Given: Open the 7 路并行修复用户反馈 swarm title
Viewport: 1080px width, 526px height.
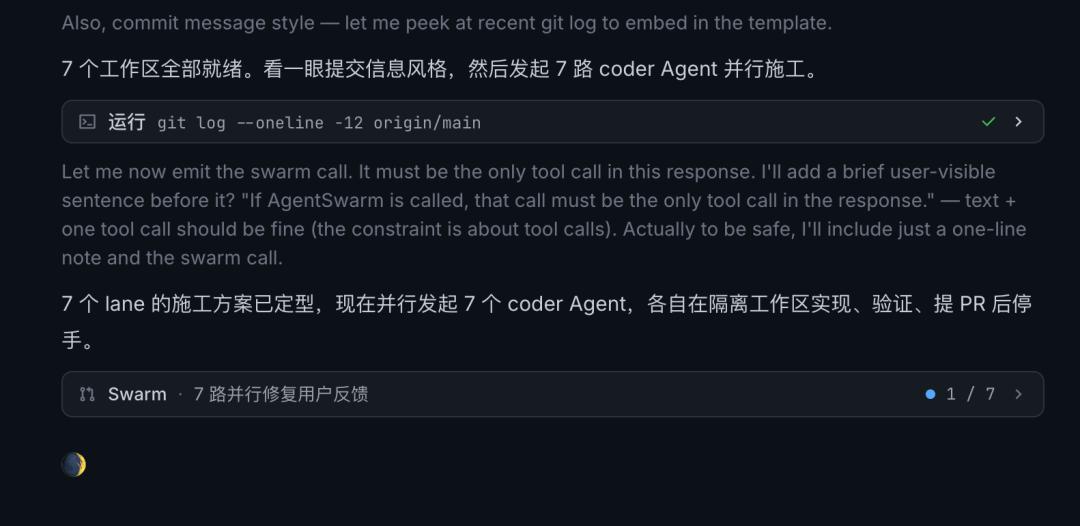Looking at the screenshot, I should [280, 394].
